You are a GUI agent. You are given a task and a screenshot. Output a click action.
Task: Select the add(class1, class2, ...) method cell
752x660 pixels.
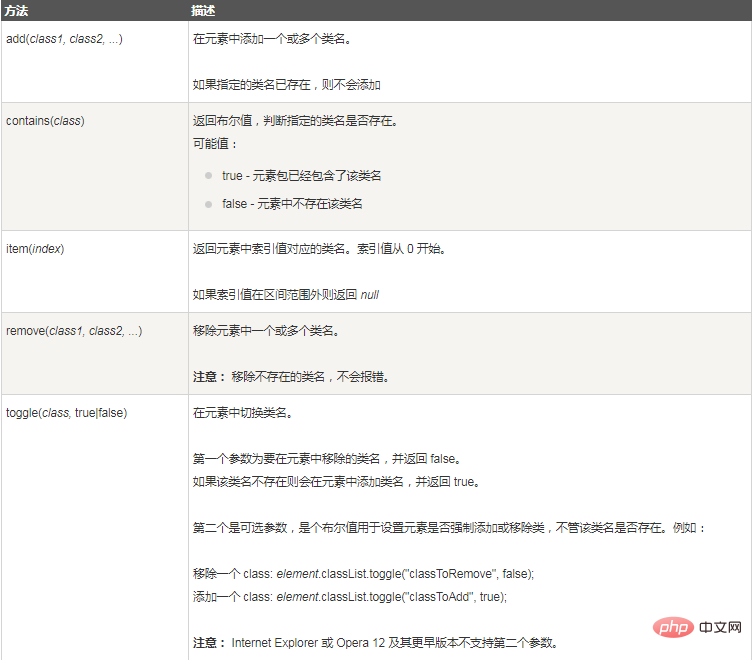(95, 61)
